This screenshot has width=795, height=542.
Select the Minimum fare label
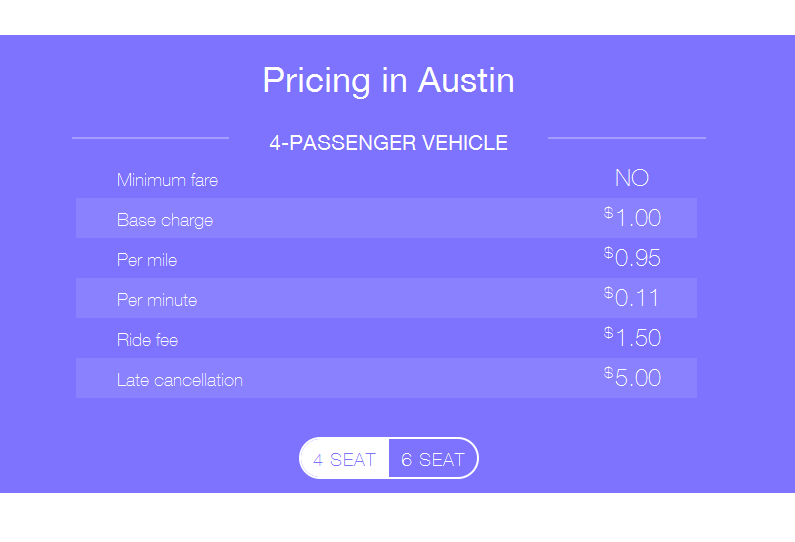coord(167,180)
